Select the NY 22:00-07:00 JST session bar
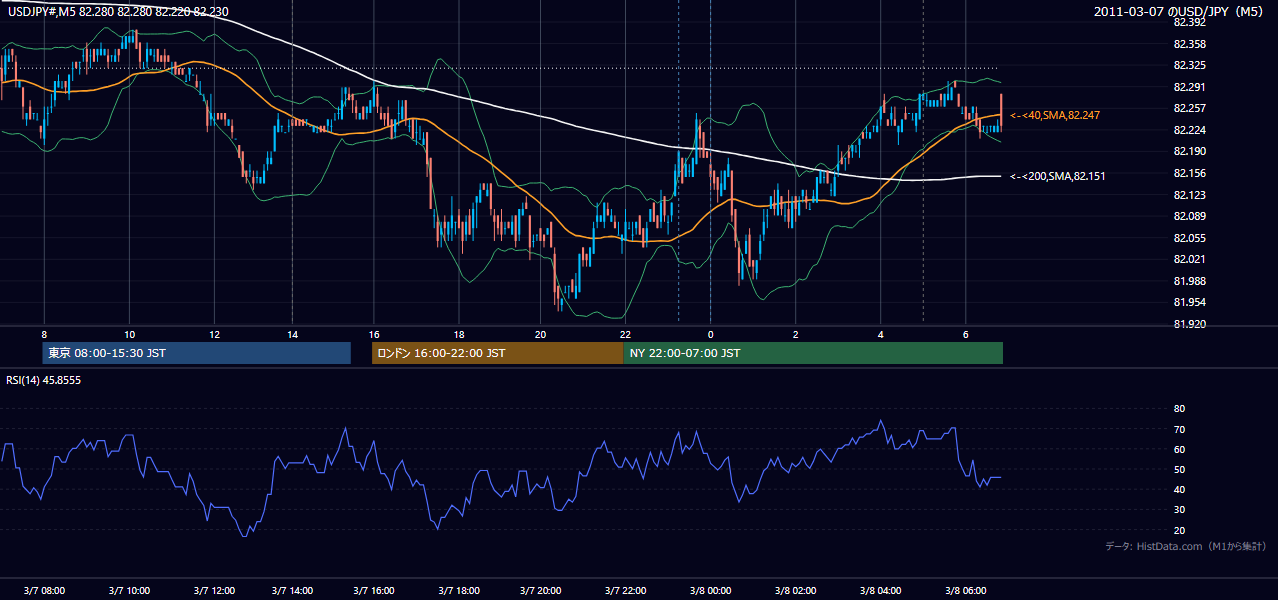Screen dimensions: 1278x600 (x=813, y=353)
